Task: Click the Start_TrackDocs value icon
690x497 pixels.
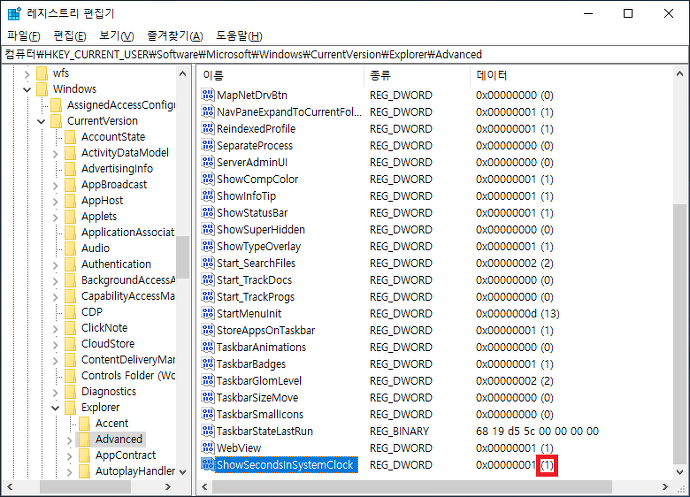Action: coord(208,280)
